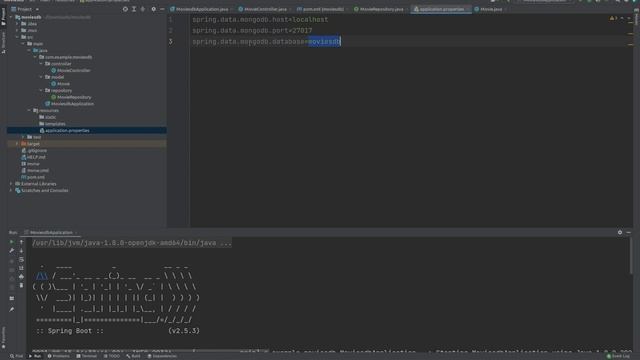Collapse the model package
Viewport: 640px width, 360px height.
point(41,77)
